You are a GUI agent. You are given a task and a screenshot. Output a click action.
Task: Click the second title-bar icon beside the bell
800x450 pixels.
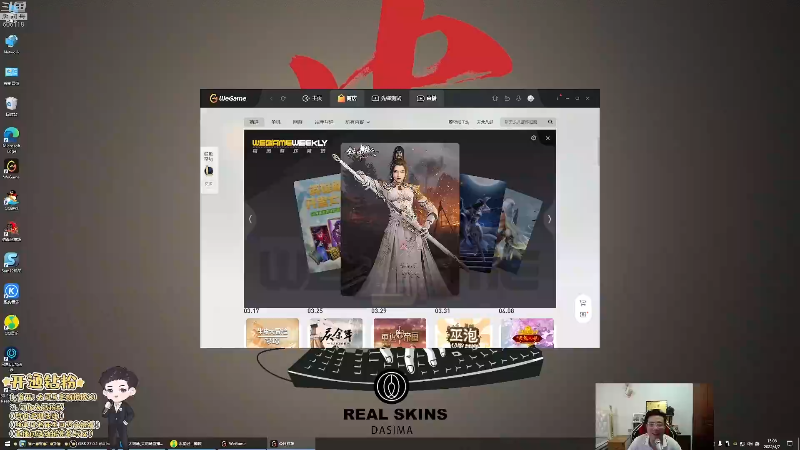pos(507,98)
